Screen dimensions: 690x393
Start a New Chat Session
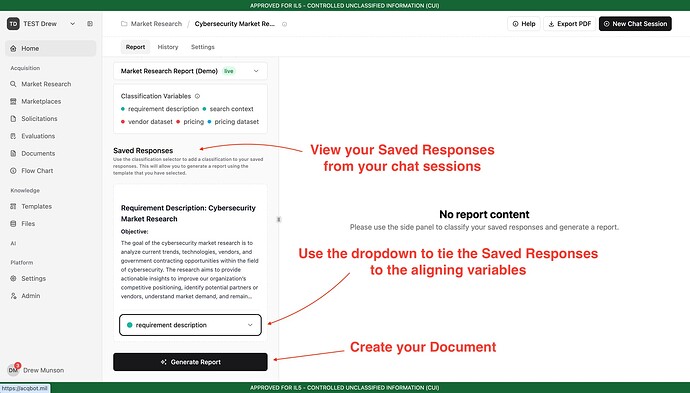coord(635,24)
